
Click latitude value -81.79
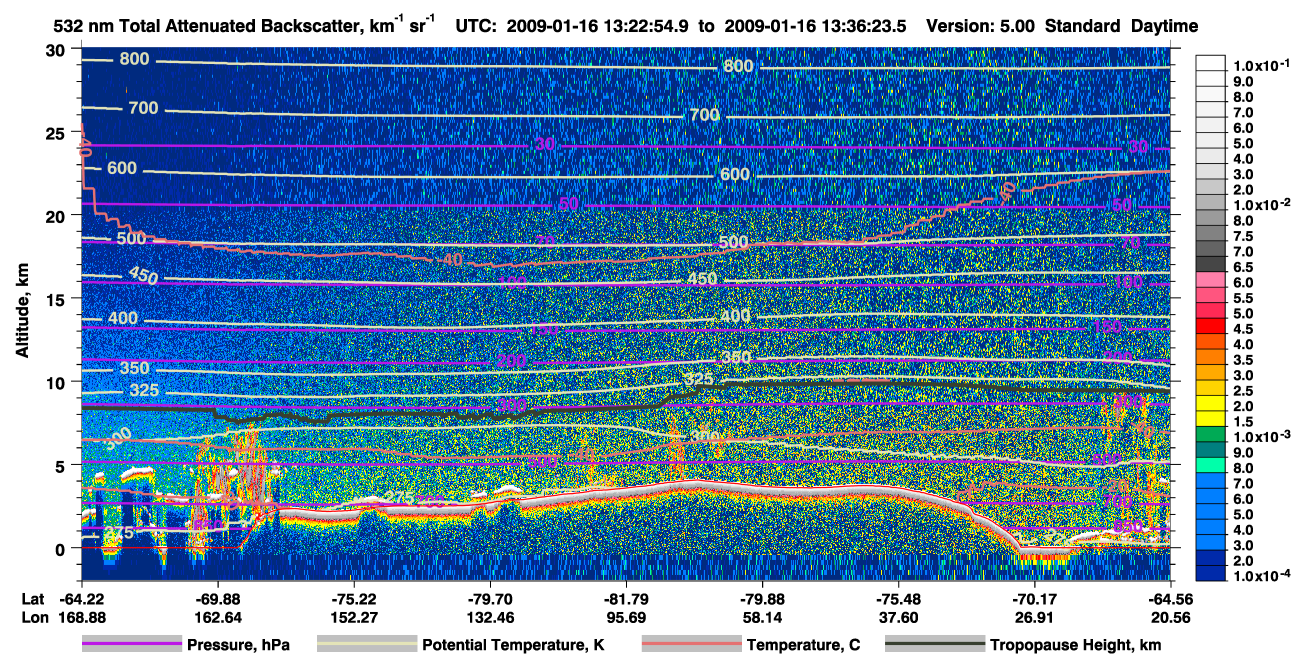626,599
